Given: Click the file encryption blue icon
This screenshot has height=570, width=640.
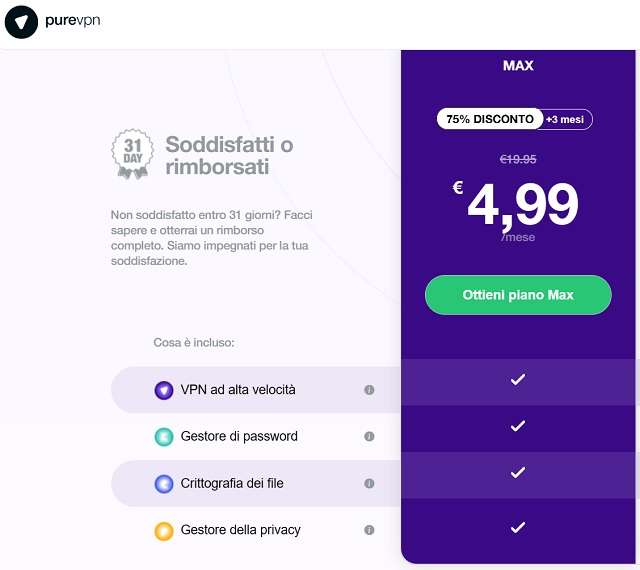Looking at the screenshot, I should 164,484.
